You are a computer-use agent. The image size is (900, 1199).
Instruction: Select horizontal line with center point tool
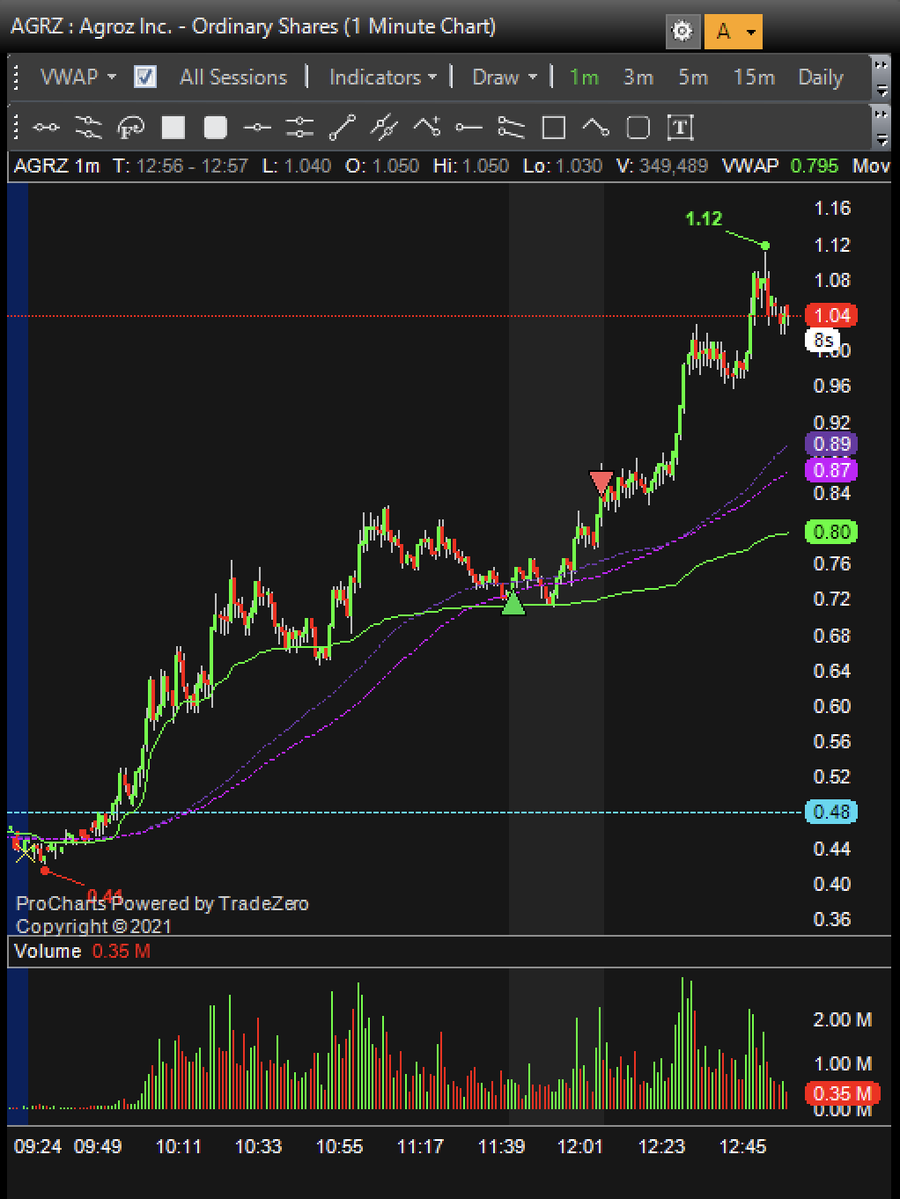coord(257,128)
